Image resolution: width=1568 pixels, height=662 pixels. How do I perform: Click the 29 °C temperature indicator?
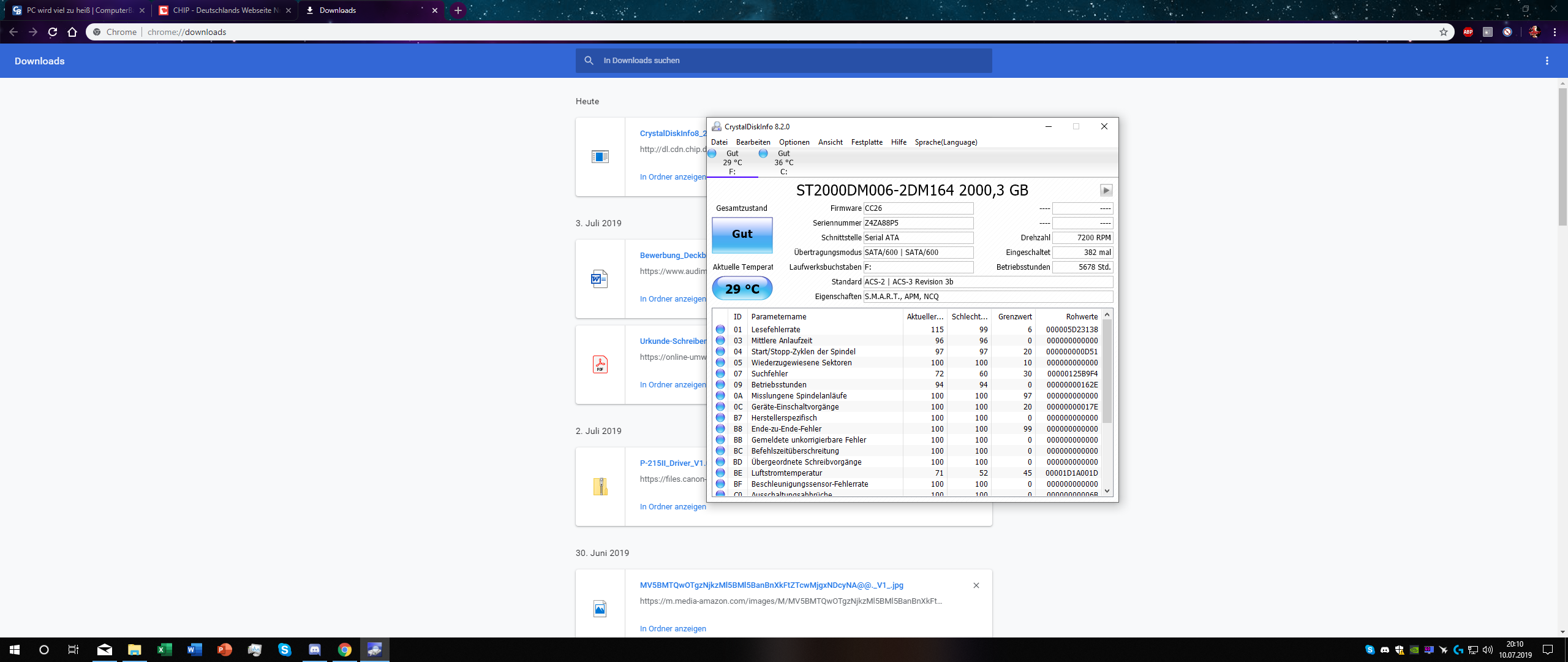[742, 289]
